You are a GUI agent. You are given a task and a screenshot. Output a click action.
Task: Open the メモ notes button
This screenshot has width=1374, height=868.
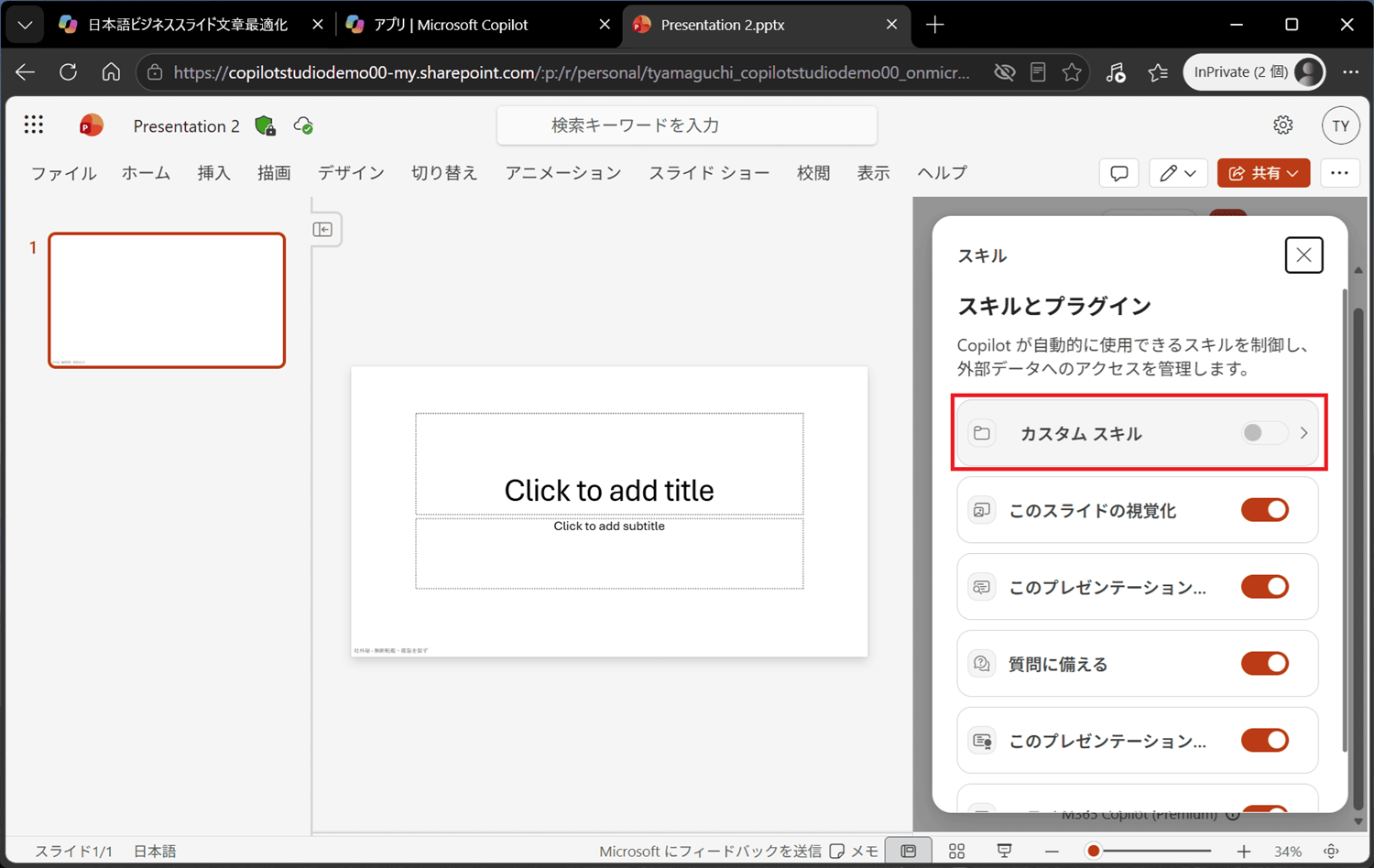pyautogui.click(x=854, y=852)
